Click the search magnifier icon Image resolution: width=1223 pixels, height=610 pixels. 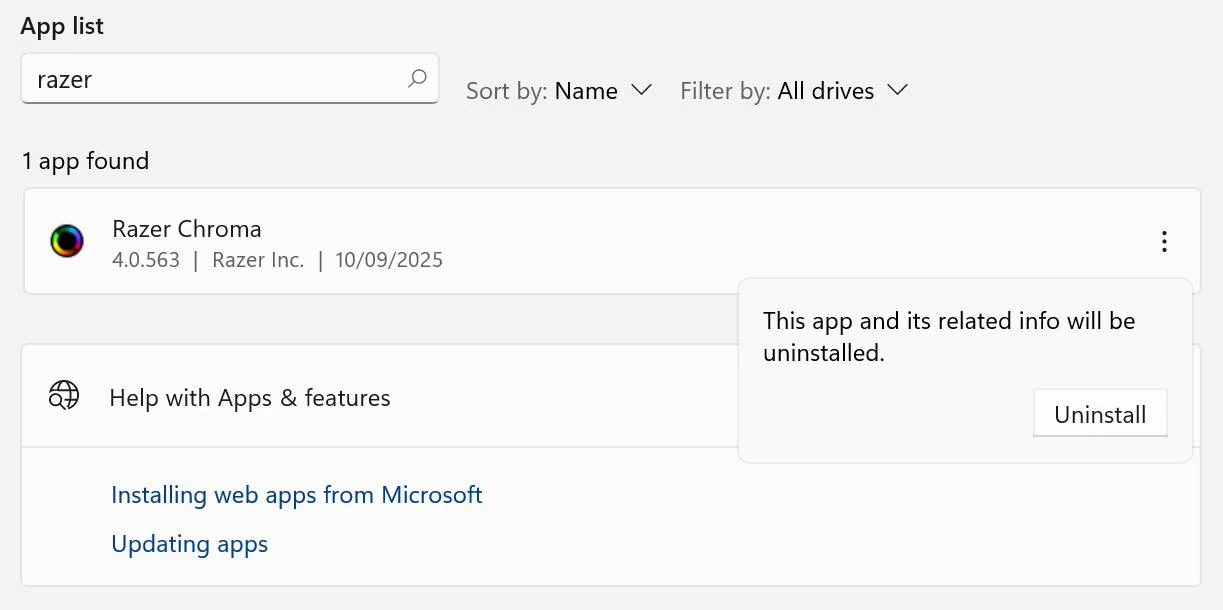click(415, 78)
